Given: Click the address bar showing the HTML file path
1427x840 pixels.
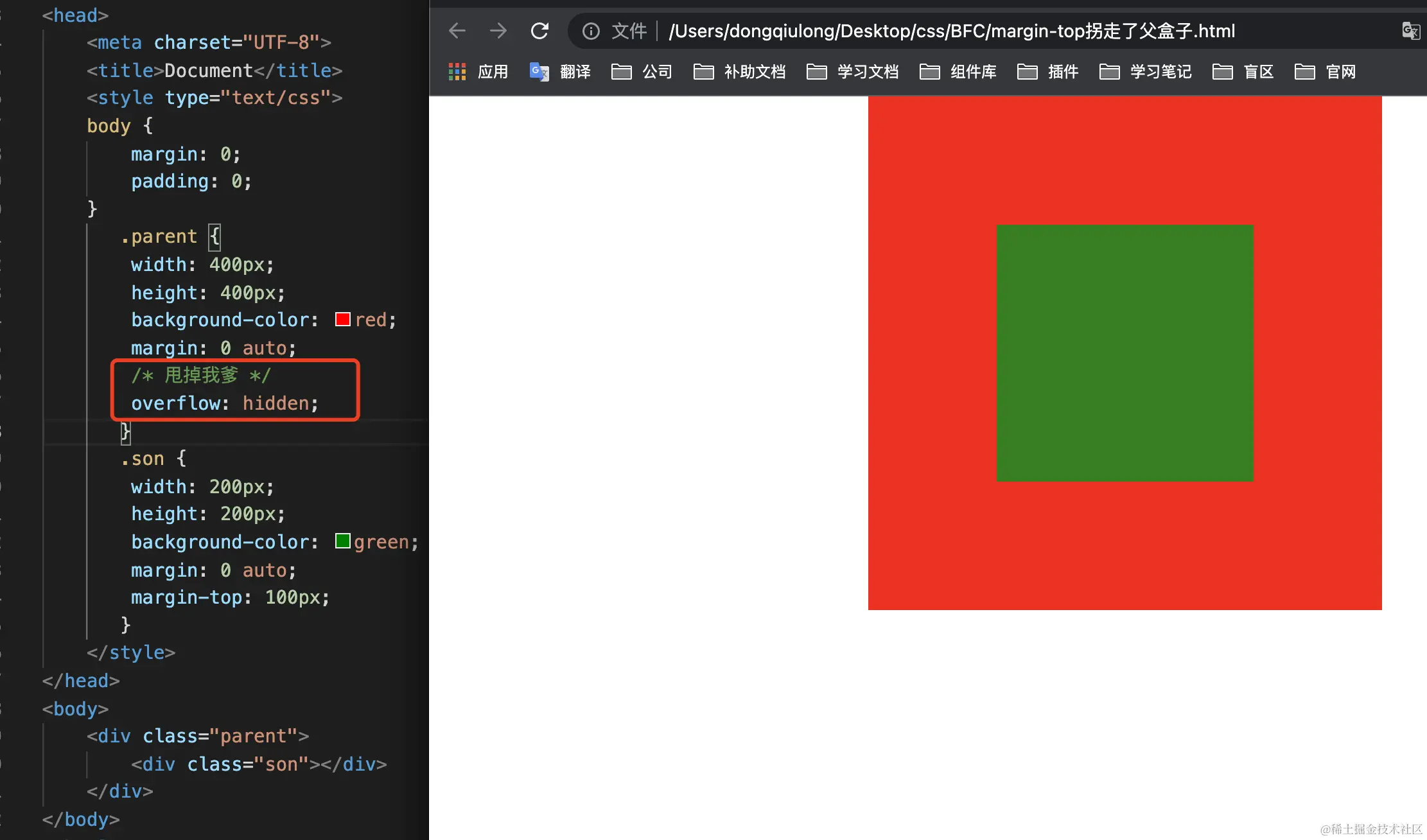Looking at the screenshot, I should coord(950,30).
